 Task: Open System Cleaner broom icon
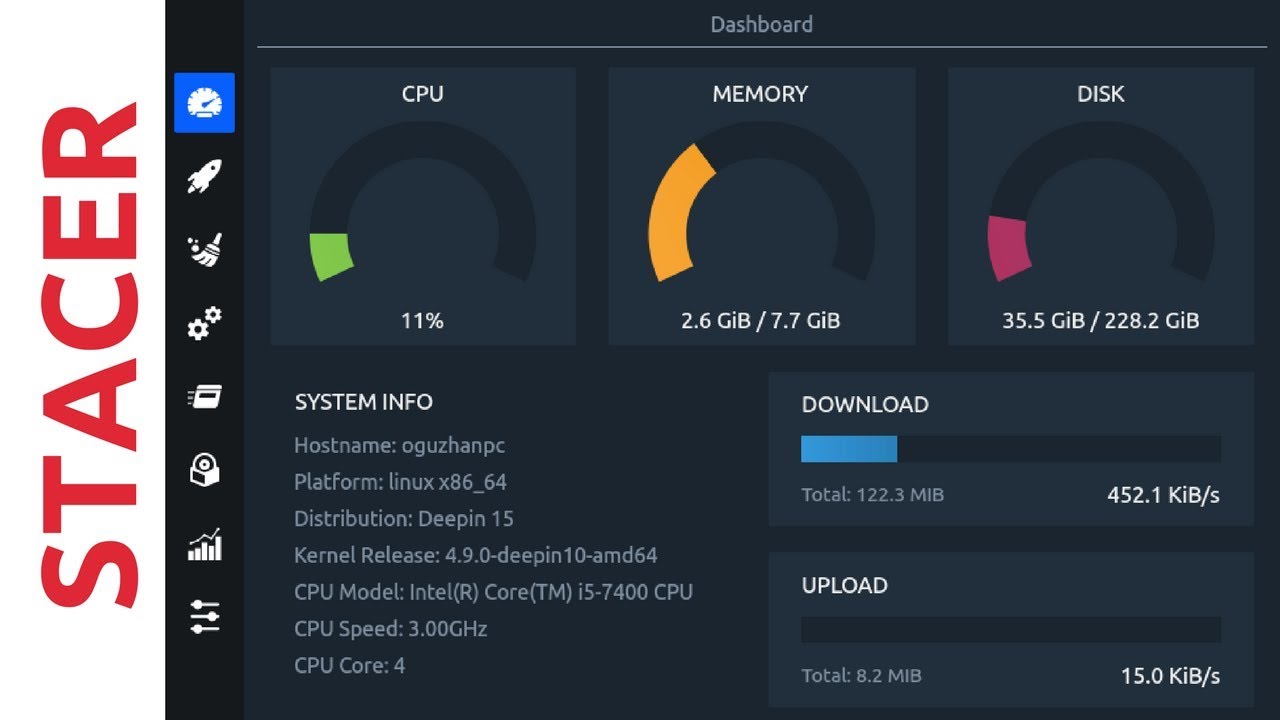click(x=204, y=251)
